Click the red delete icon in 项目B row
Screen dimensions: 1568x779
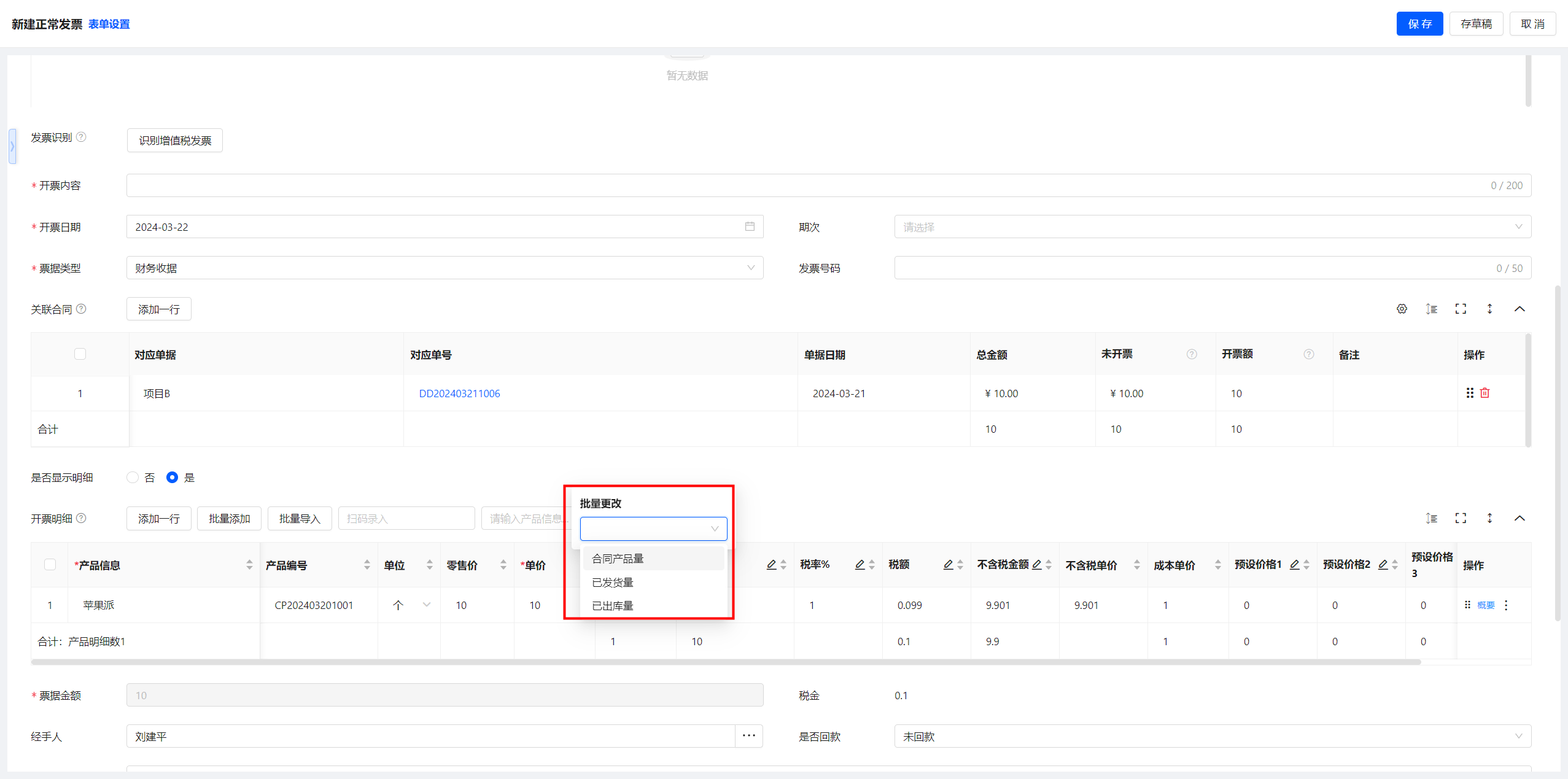coord(1485,393)
